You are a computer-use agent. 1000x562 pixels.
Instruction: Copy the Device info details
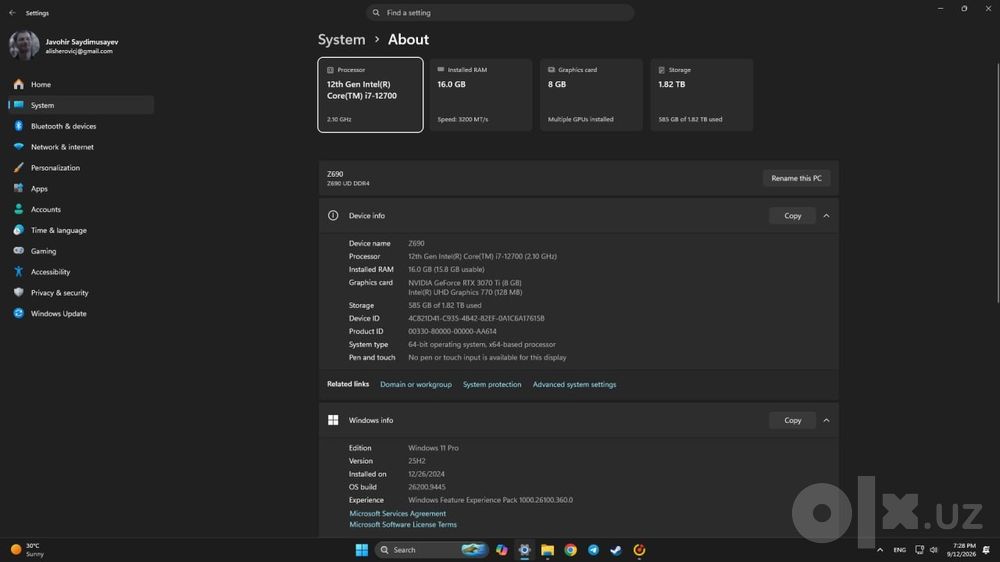(792, 216)
